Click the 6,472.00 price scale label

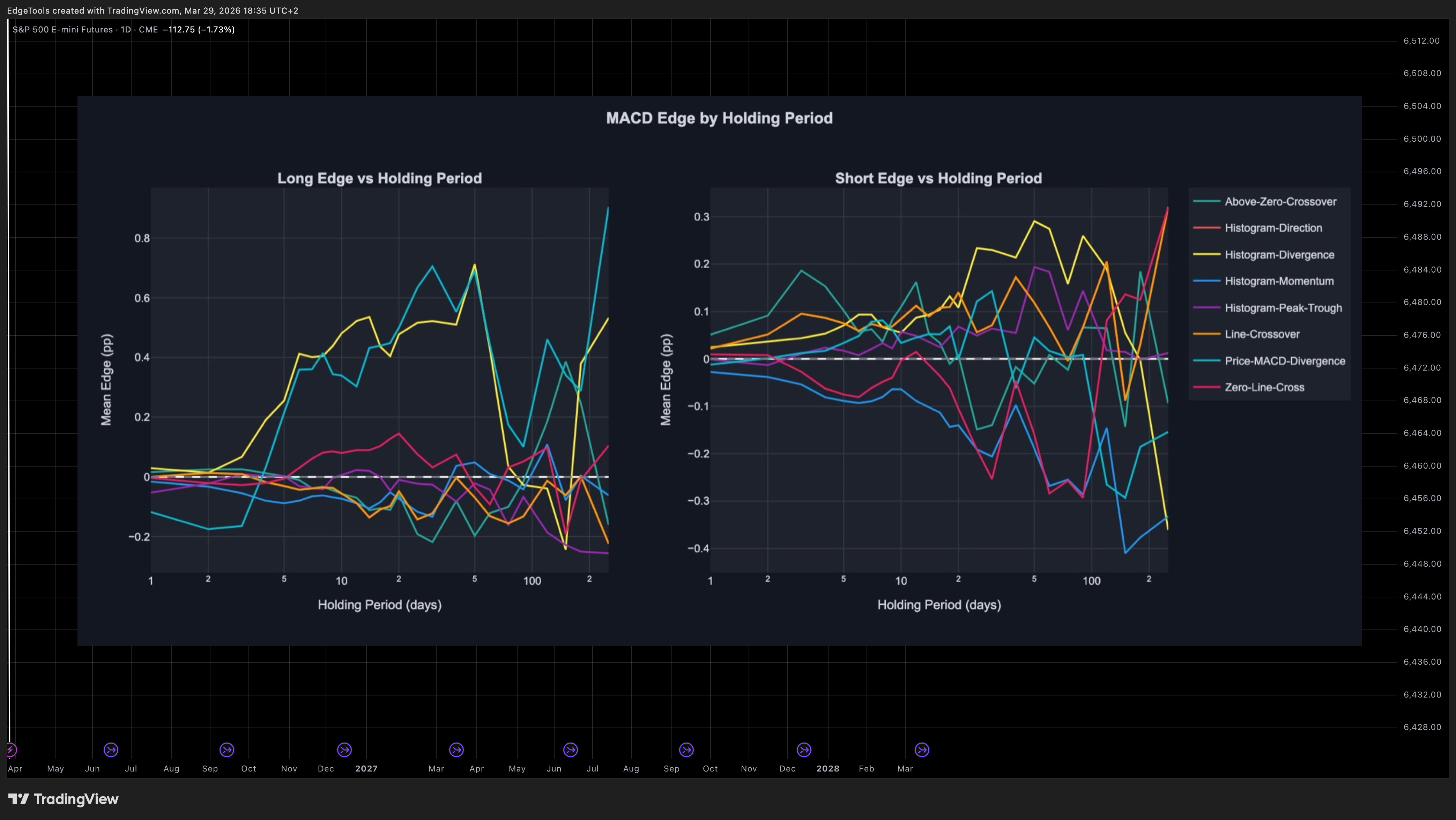click(1421, 368)
